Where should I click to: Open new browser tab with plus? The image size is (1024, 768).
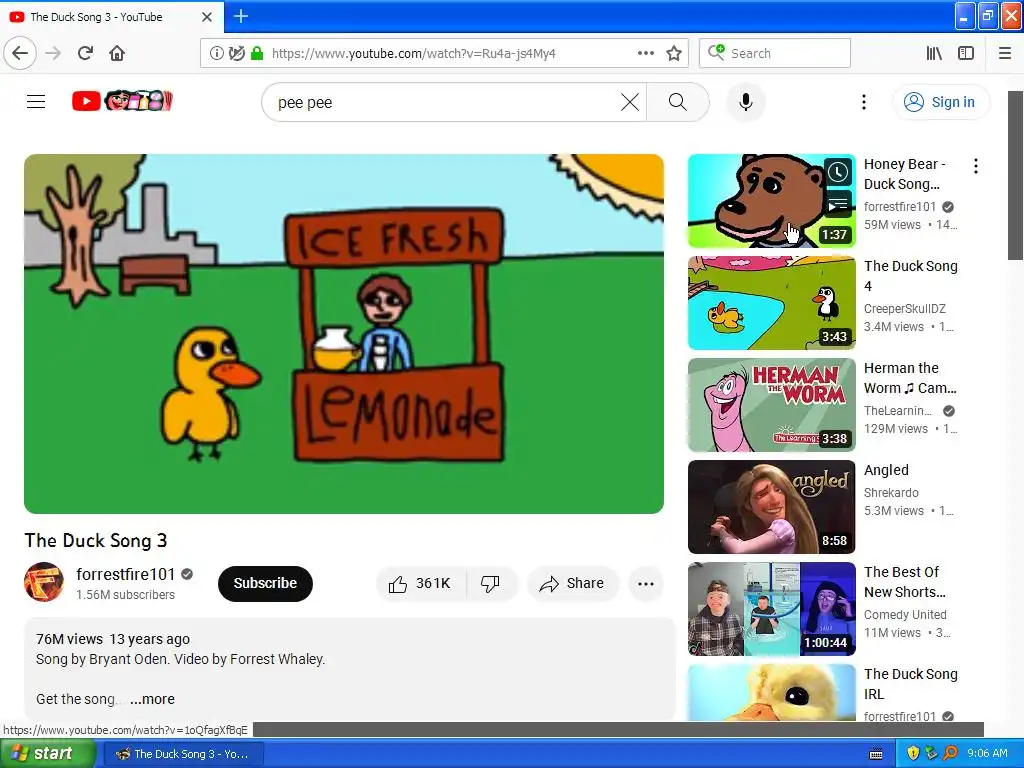pos(240,16)
